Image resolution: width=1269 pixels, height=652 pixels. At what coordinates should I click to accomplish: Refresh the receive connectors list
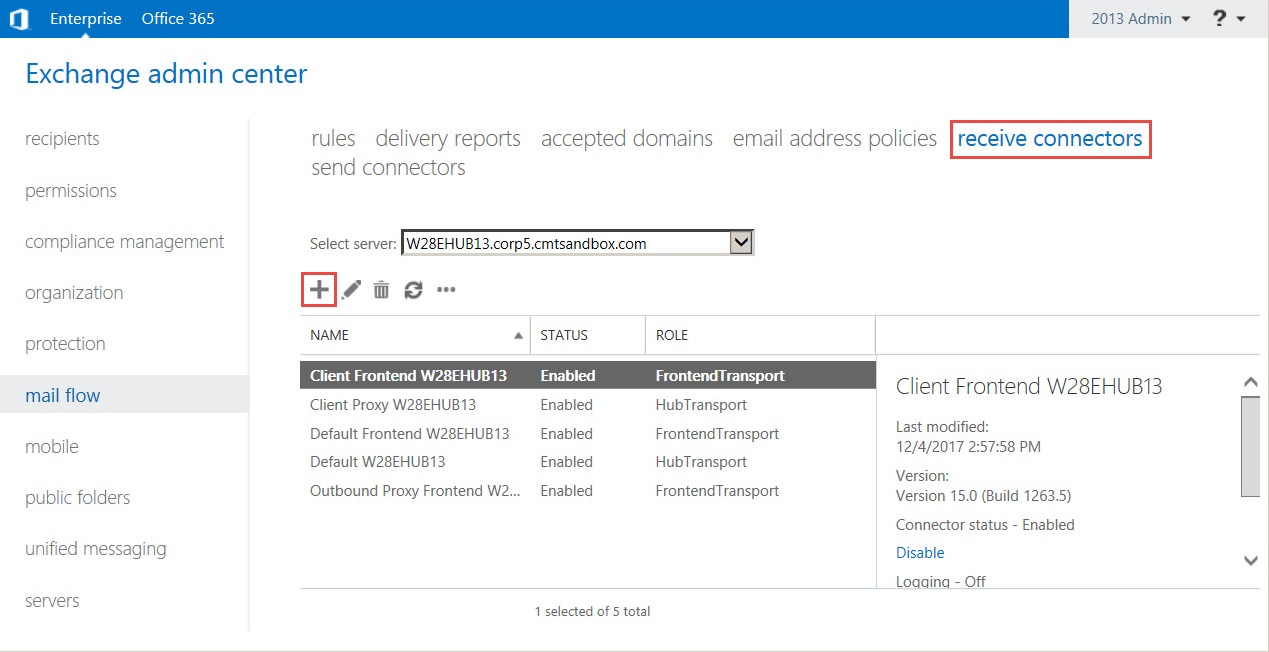pyautogui.click(x=413, y=290)
